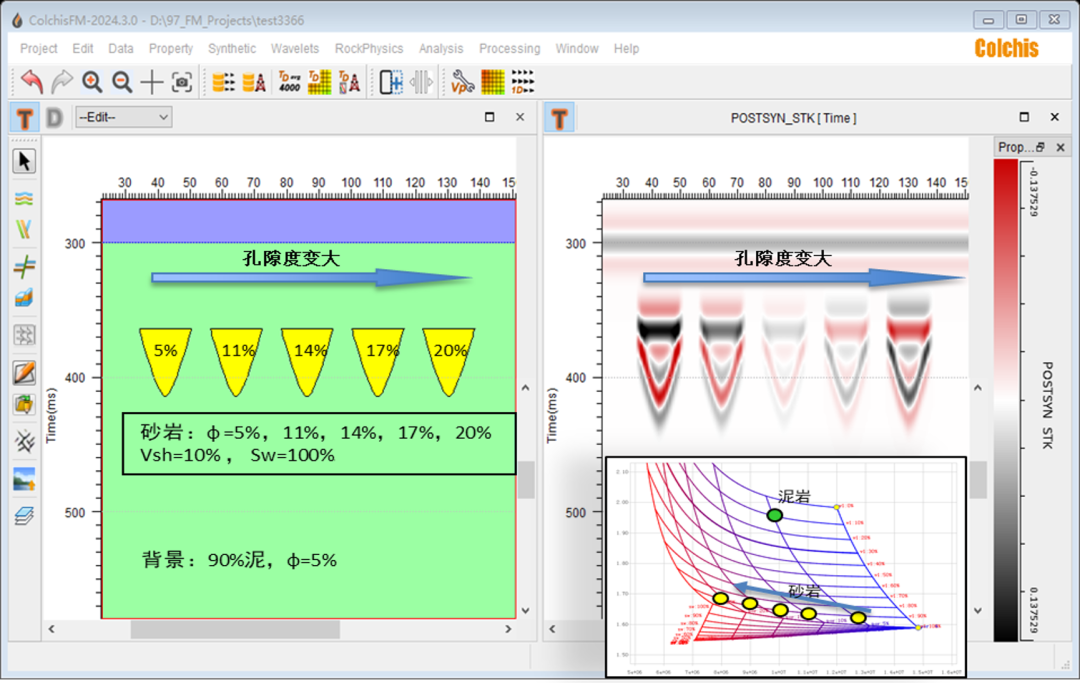
Task: Toggle the T button in POSTSYN_STK panel
Action: click(x=559, y=118)
